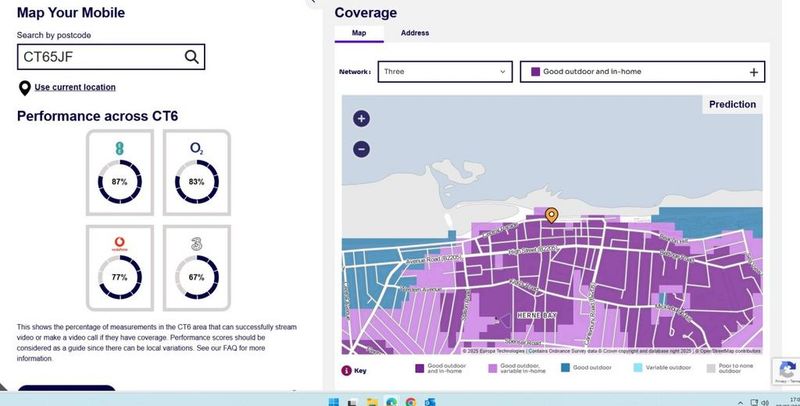Screen dimensions: 800x406
Task: Click the location pin icon beside Use current location
Action: 24,88
